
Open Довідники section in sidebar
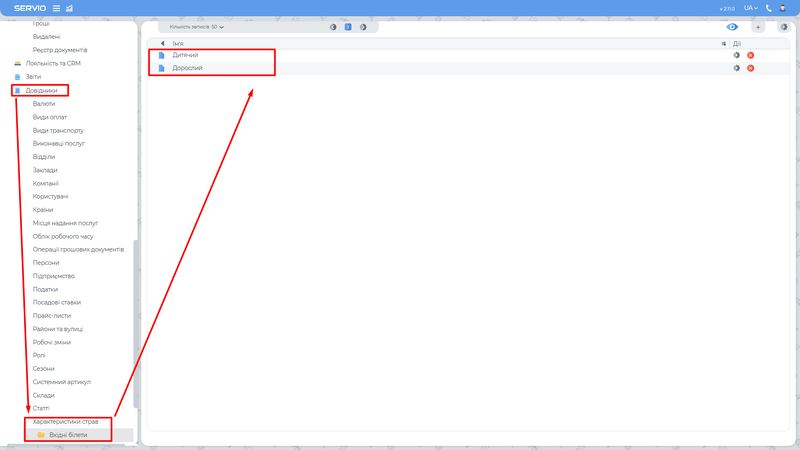point(40,90)
